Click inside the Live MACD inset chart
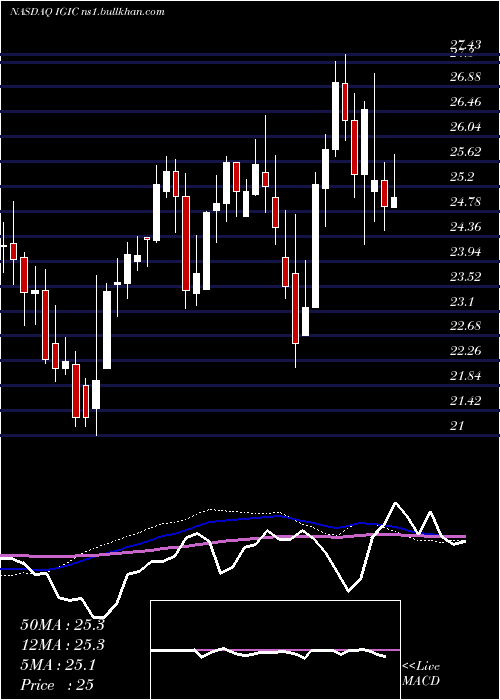Viewport: 500px width, 700px height. (275, 650)
